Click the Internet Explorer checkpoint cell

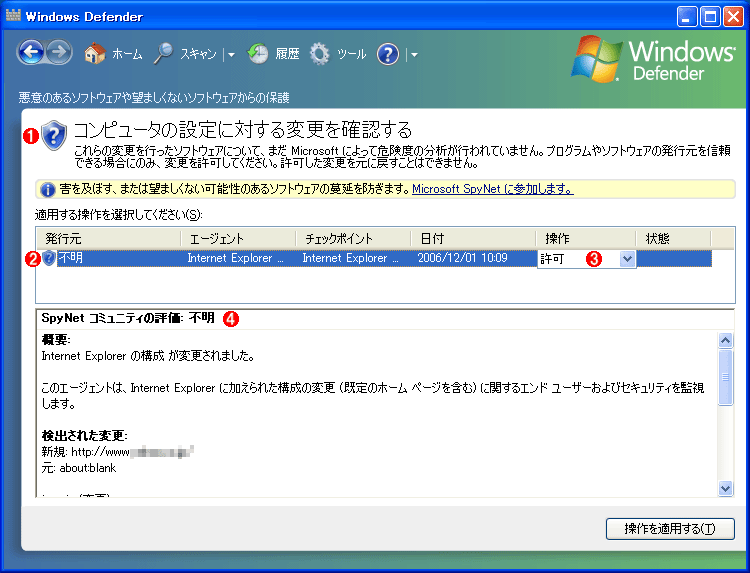click(350, 258)
